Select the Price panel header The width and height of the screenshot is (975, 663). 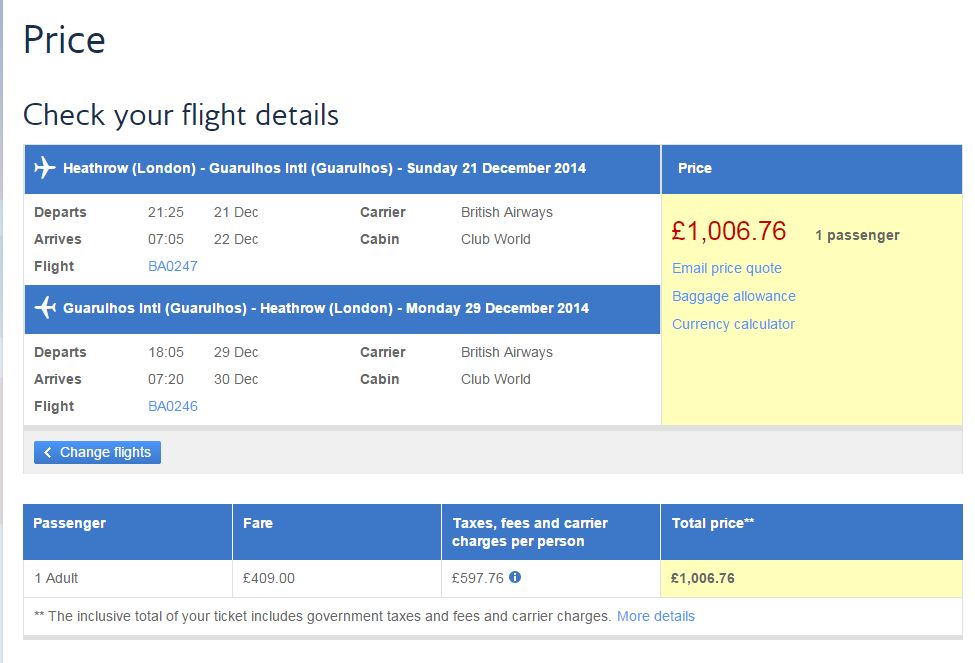695,168
